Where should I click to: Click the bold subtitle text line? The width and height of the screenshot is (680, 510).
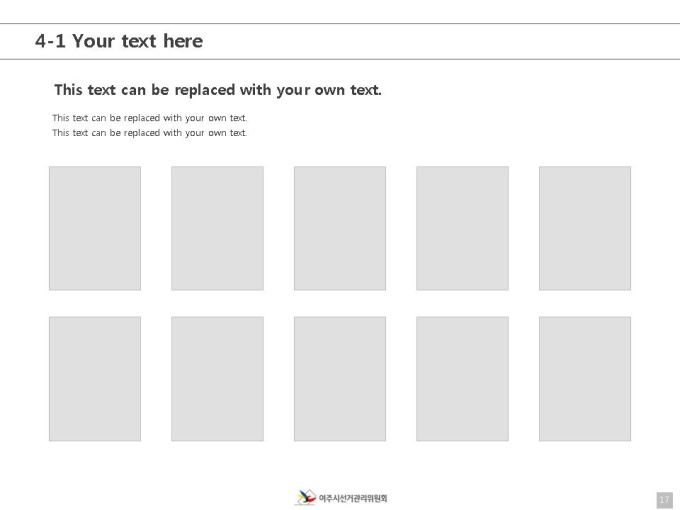point(218,90)
